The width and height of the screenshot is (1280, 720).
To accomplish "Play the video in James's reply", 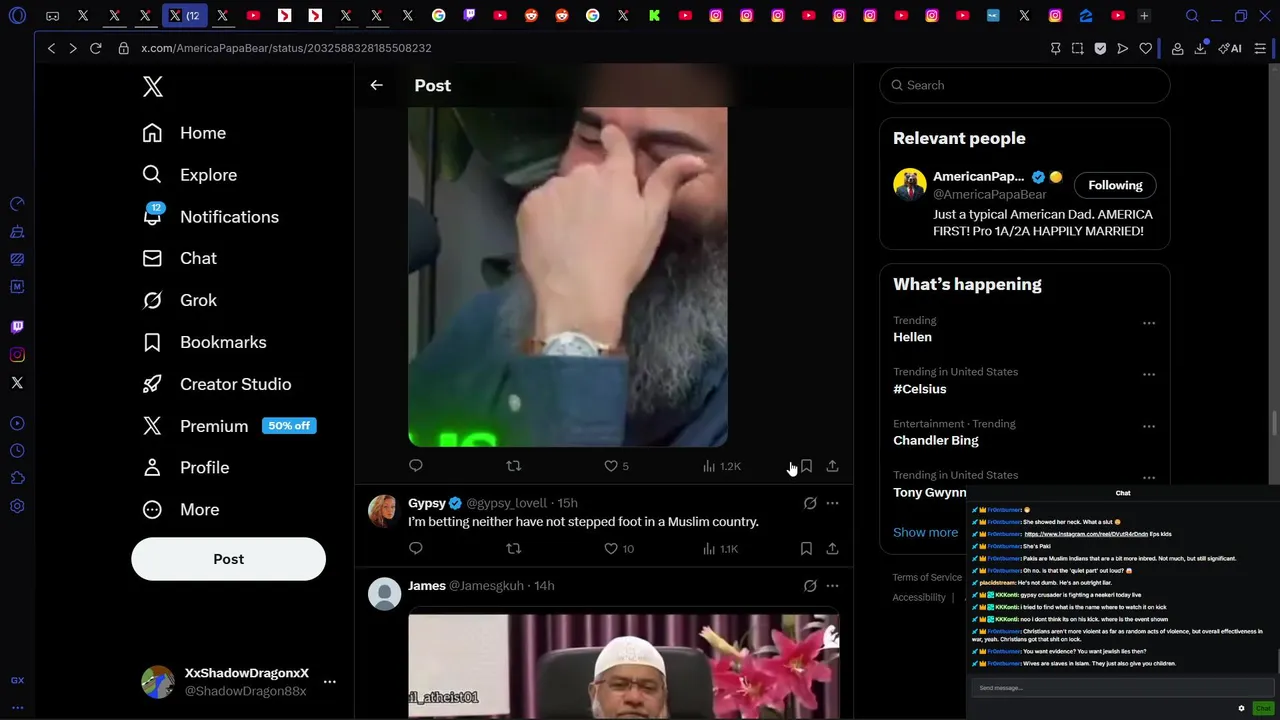I will 623,667.
